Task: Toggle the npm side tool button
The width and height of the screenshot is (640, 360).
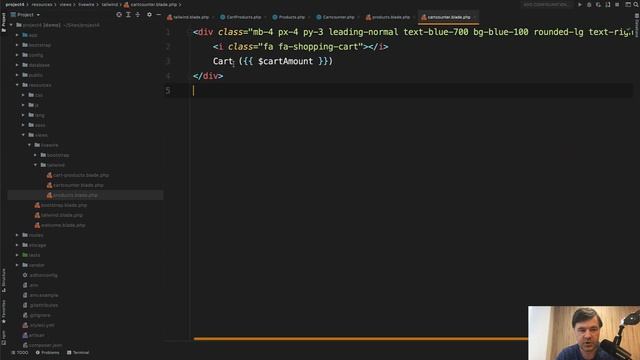Action: click(x=4, y=337)
